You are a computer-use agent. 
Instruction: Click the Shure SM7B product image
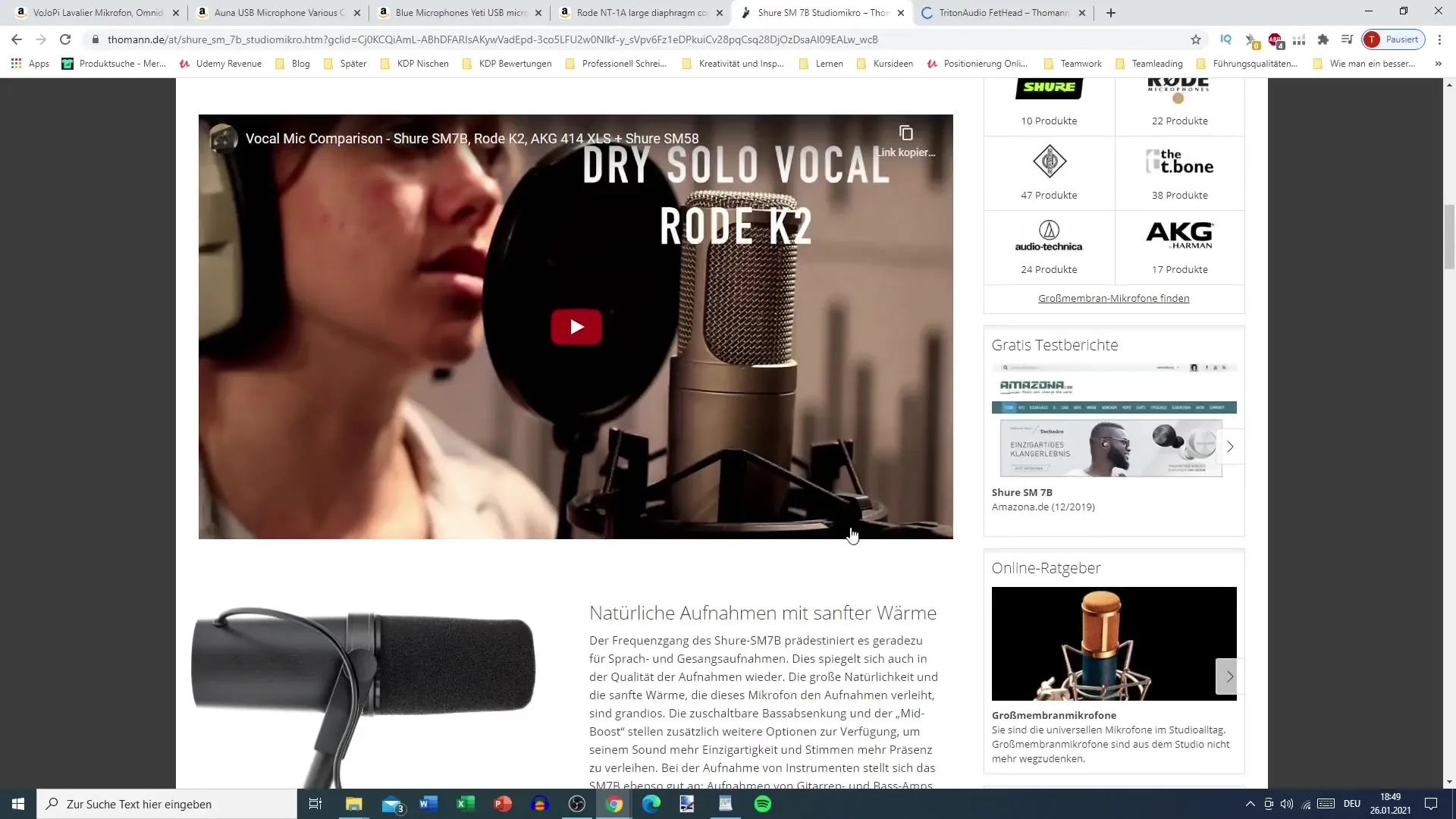point(363,696)
